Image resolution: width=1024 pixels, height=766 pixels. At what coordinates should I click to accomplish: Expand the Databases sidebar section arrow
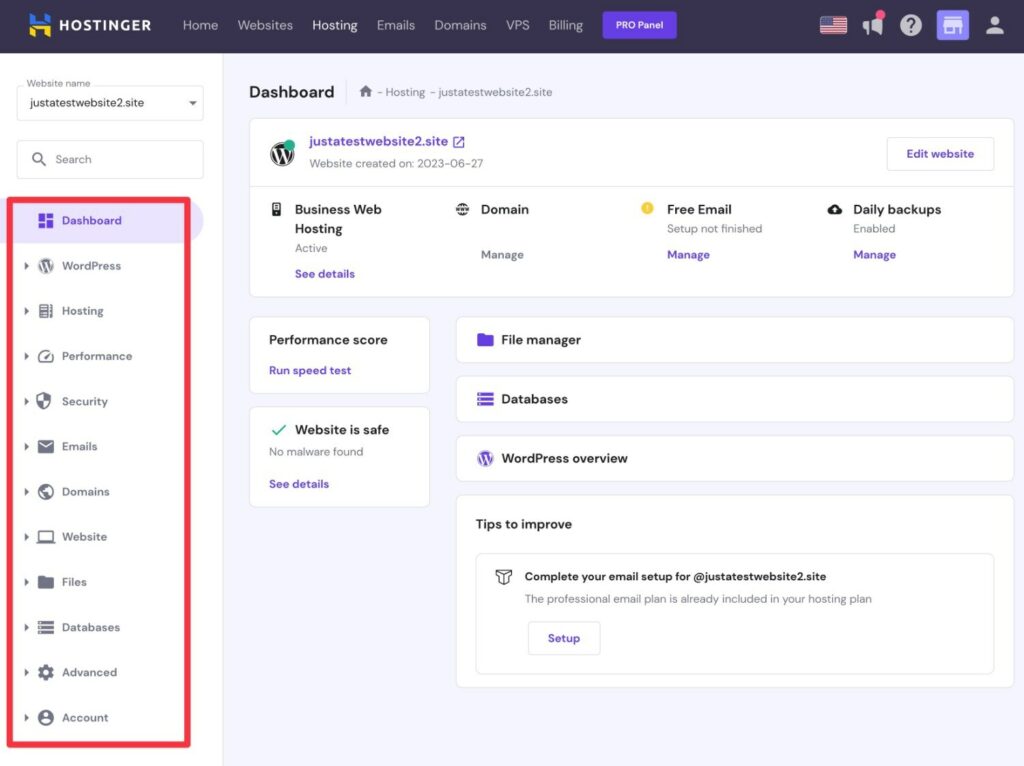click(x=26, y=627)
